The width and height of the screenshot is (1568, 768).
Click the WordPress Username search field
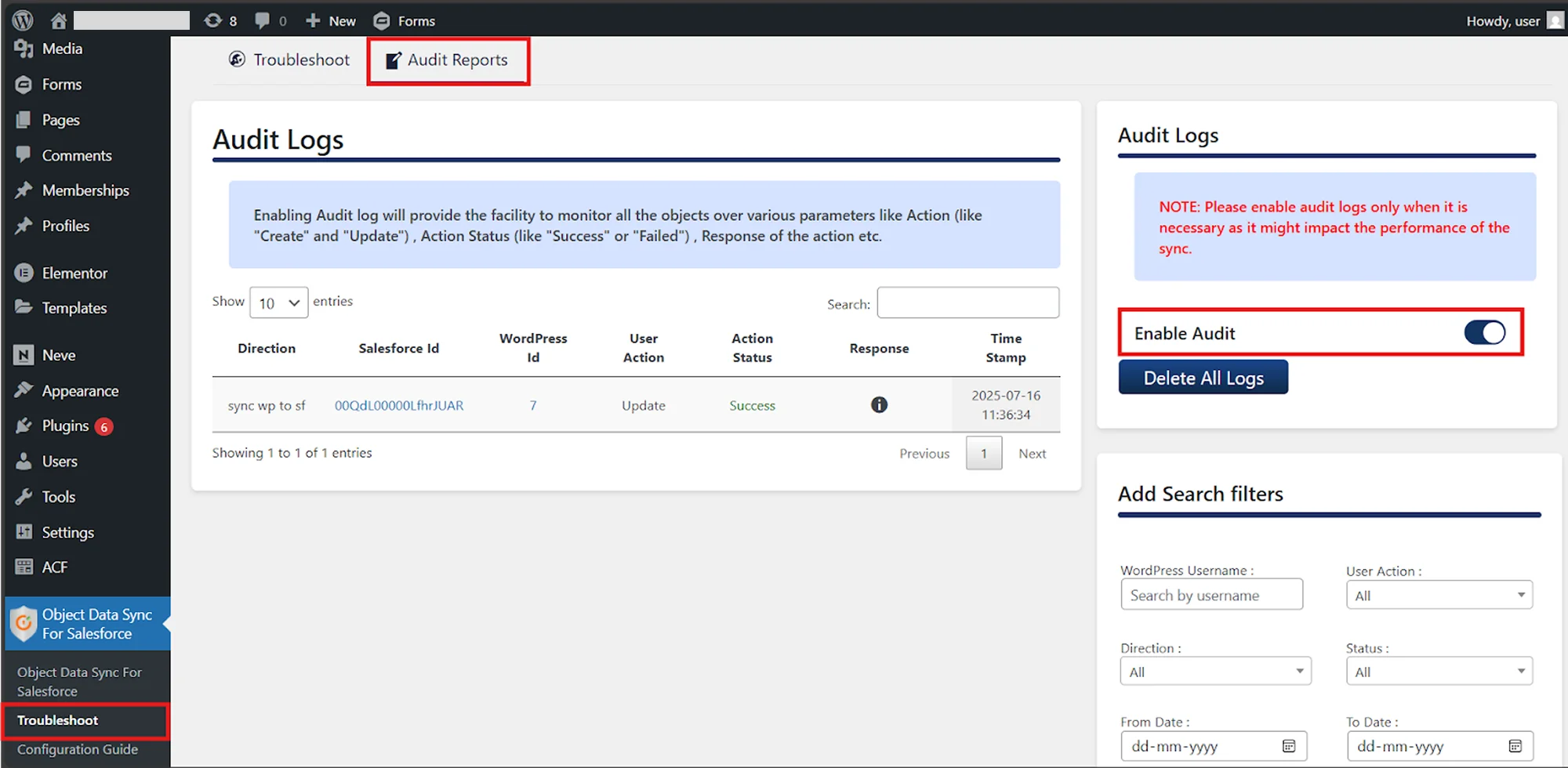(1211, 595)
